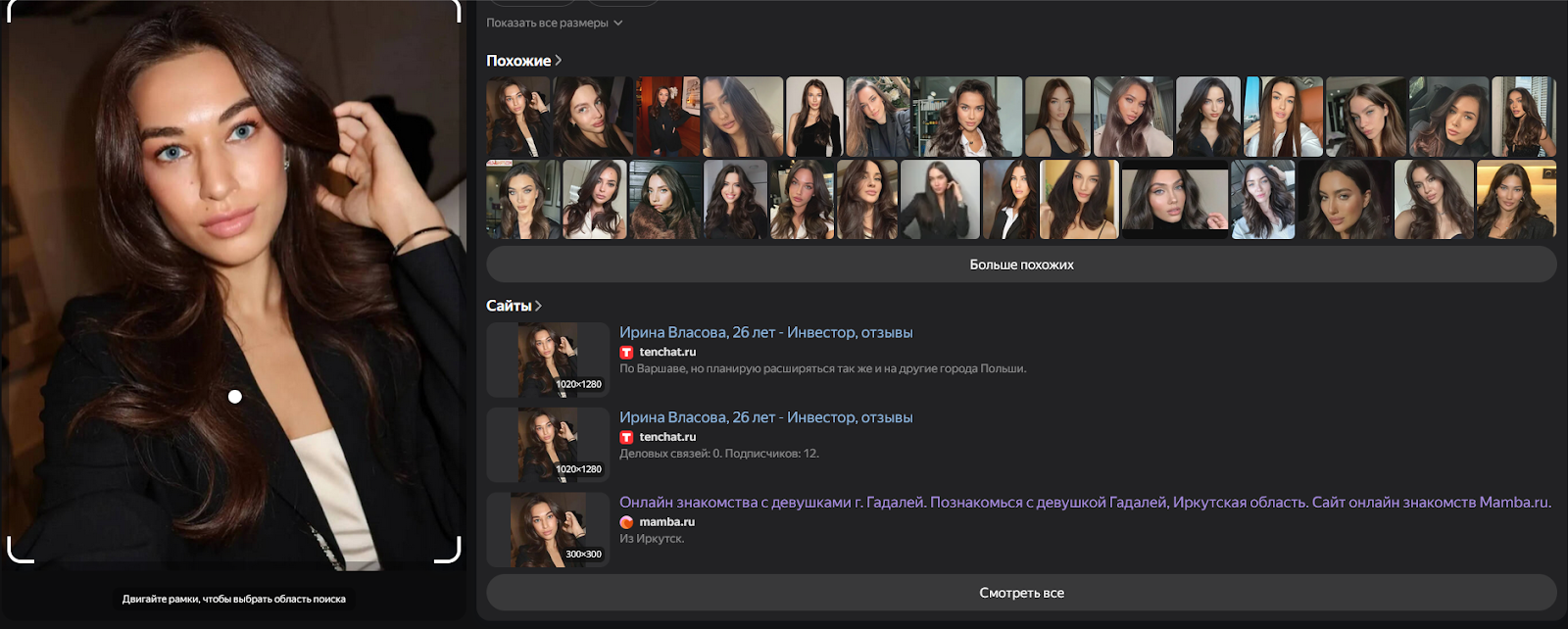Click the bottom-left crop frame corner handle
This screenshot has height=629, width=1568.
(x=20, y=551)
